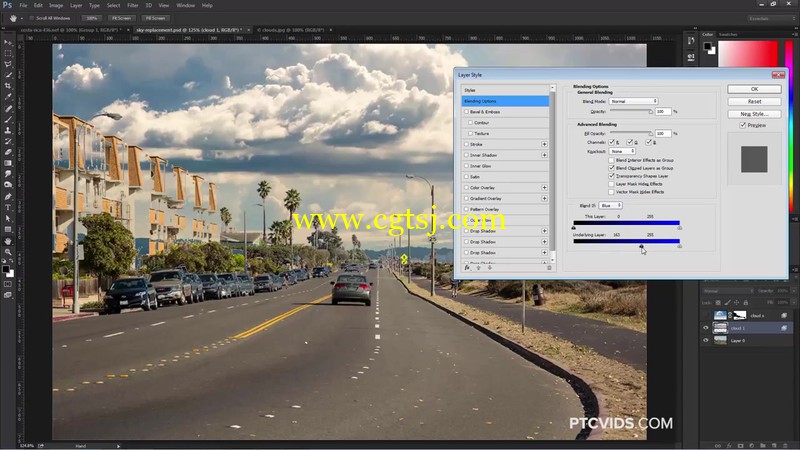Select the Hand tool in toolbox
Image resolution: width=800 pixels, height=450 pixels.
[x=8, y=241]
